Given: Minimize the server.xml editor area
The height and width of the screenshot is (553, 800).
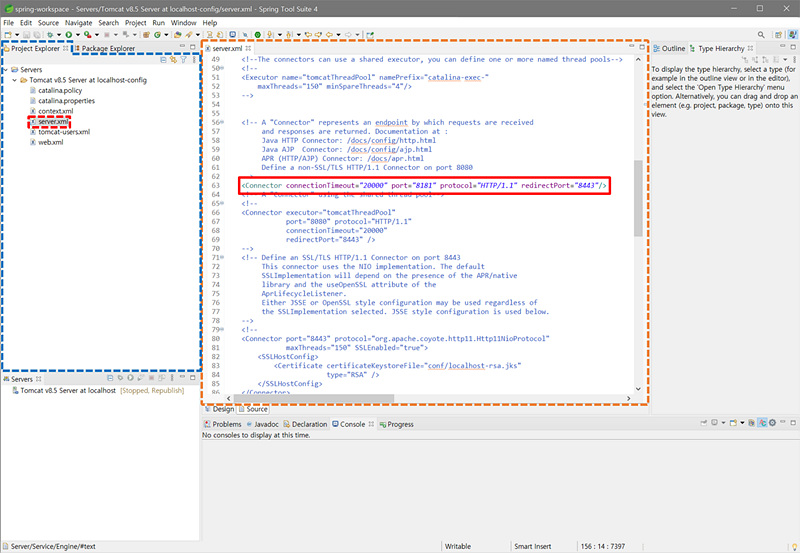Looking at the screenshot, I should click(631, 46).
